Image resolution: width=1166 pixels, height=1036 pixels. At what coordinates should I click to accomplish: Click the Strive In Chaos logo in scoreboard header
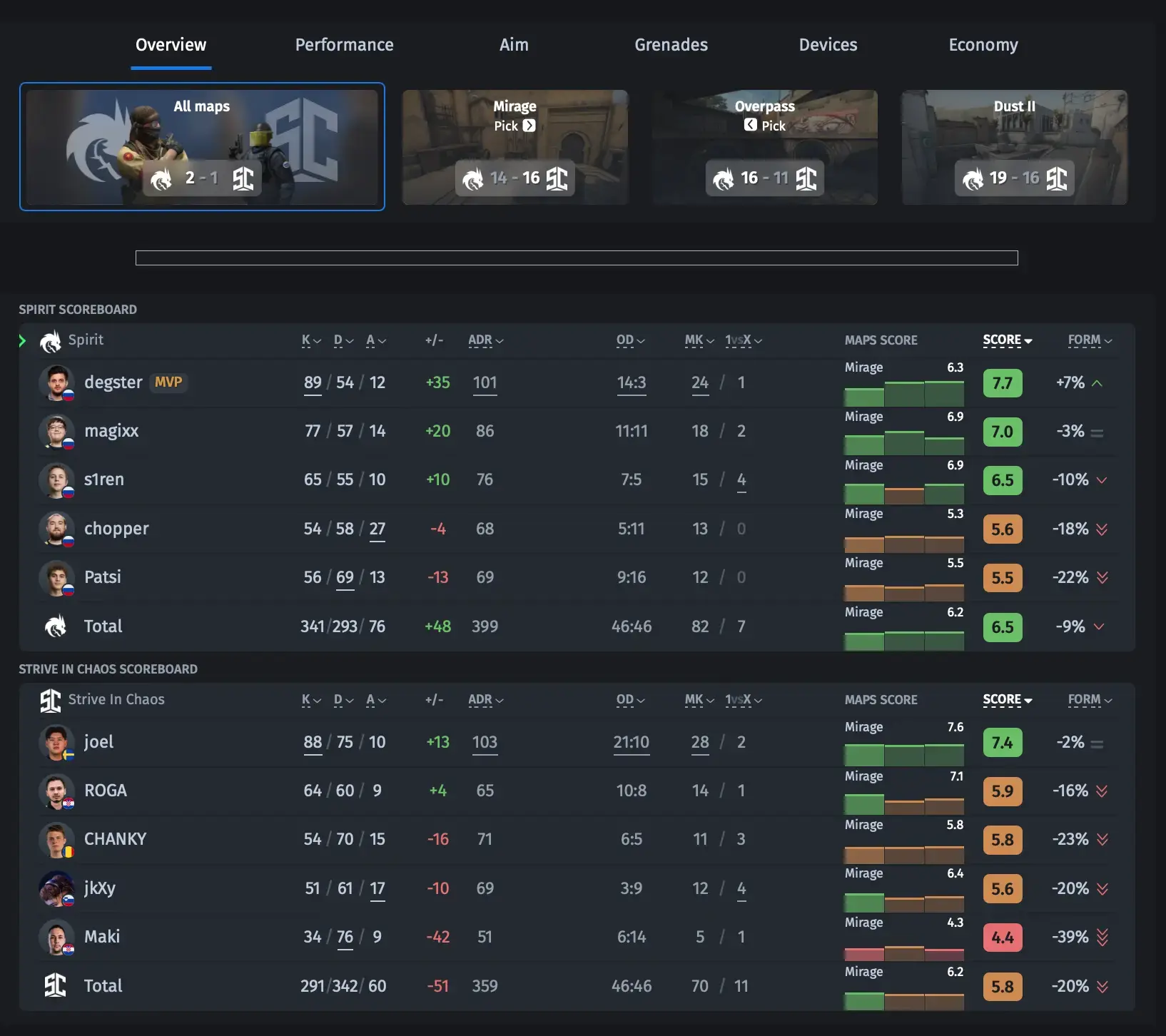(x=51, y=701)
